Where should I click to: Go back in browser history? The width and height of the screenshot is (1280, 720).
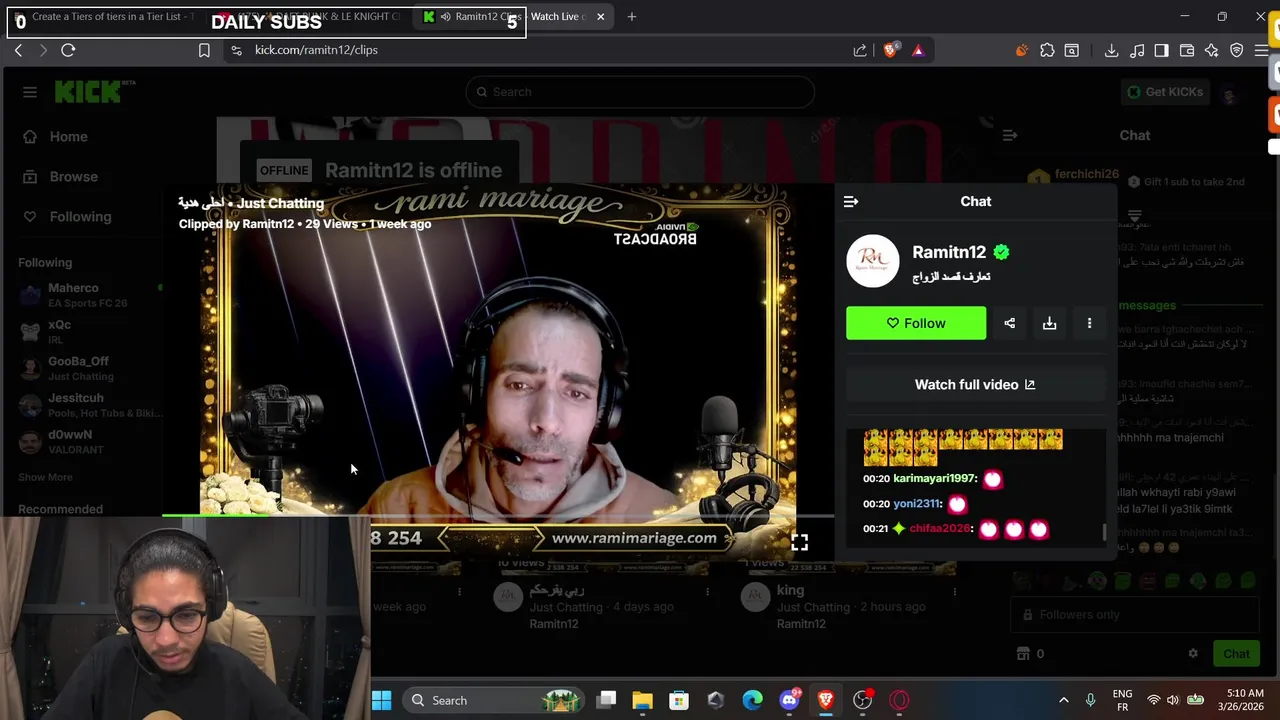[x=18, y=50]
